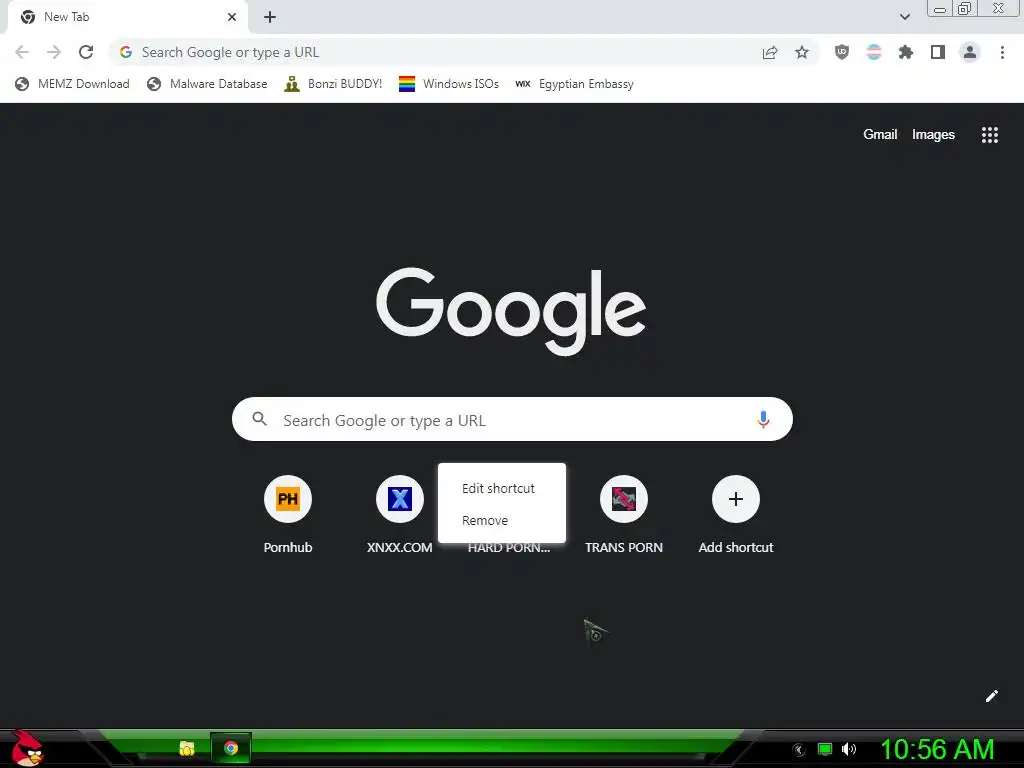1024x768 pixels.
Task: Open the PH shortcut tile
Action: pyautogui.click(x=288, y=515)
